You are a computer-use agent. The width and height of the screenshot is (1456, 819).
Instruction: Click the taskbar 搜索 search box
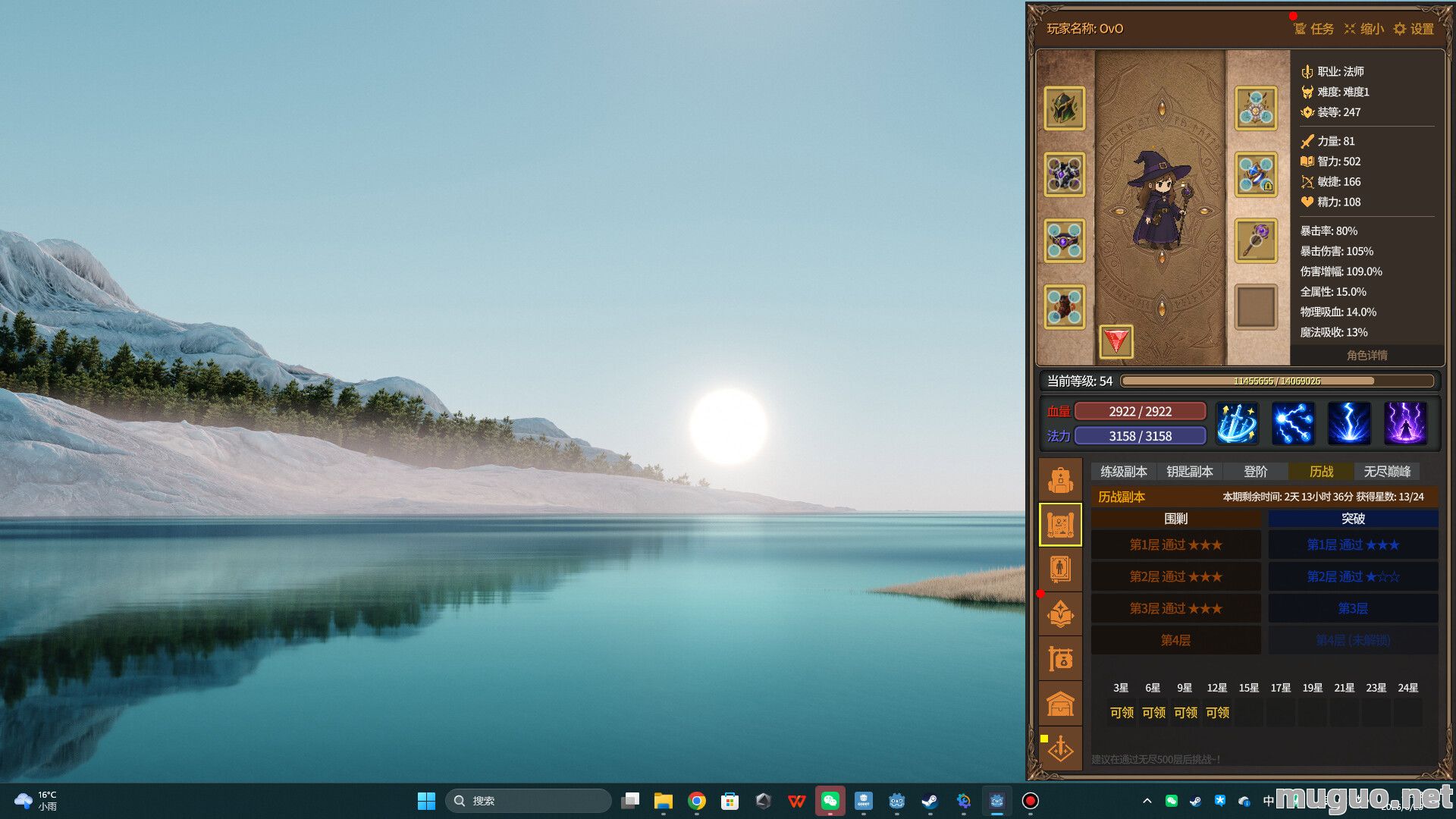(x=529, y=801)
